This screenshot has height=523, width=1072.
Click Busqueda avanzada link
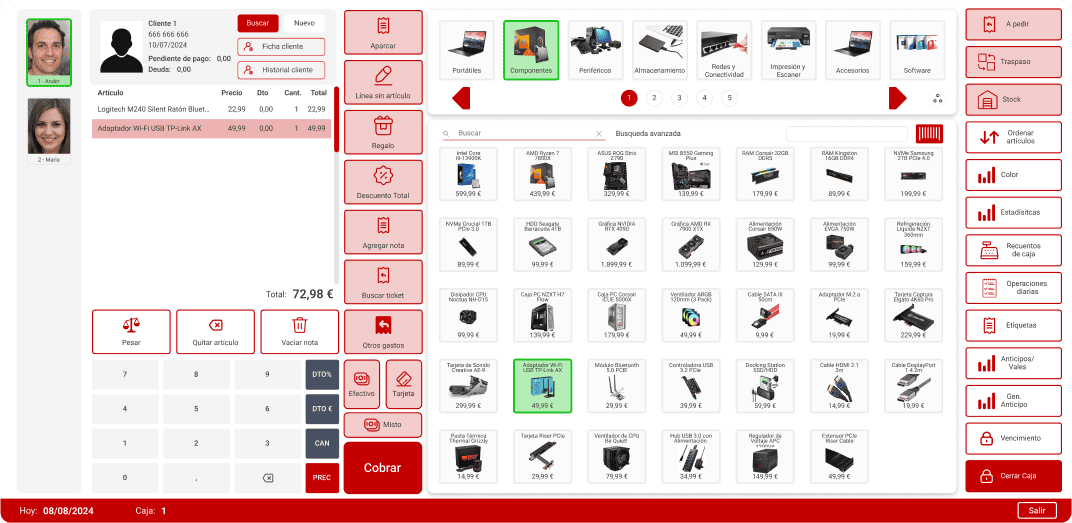[648, 134]
